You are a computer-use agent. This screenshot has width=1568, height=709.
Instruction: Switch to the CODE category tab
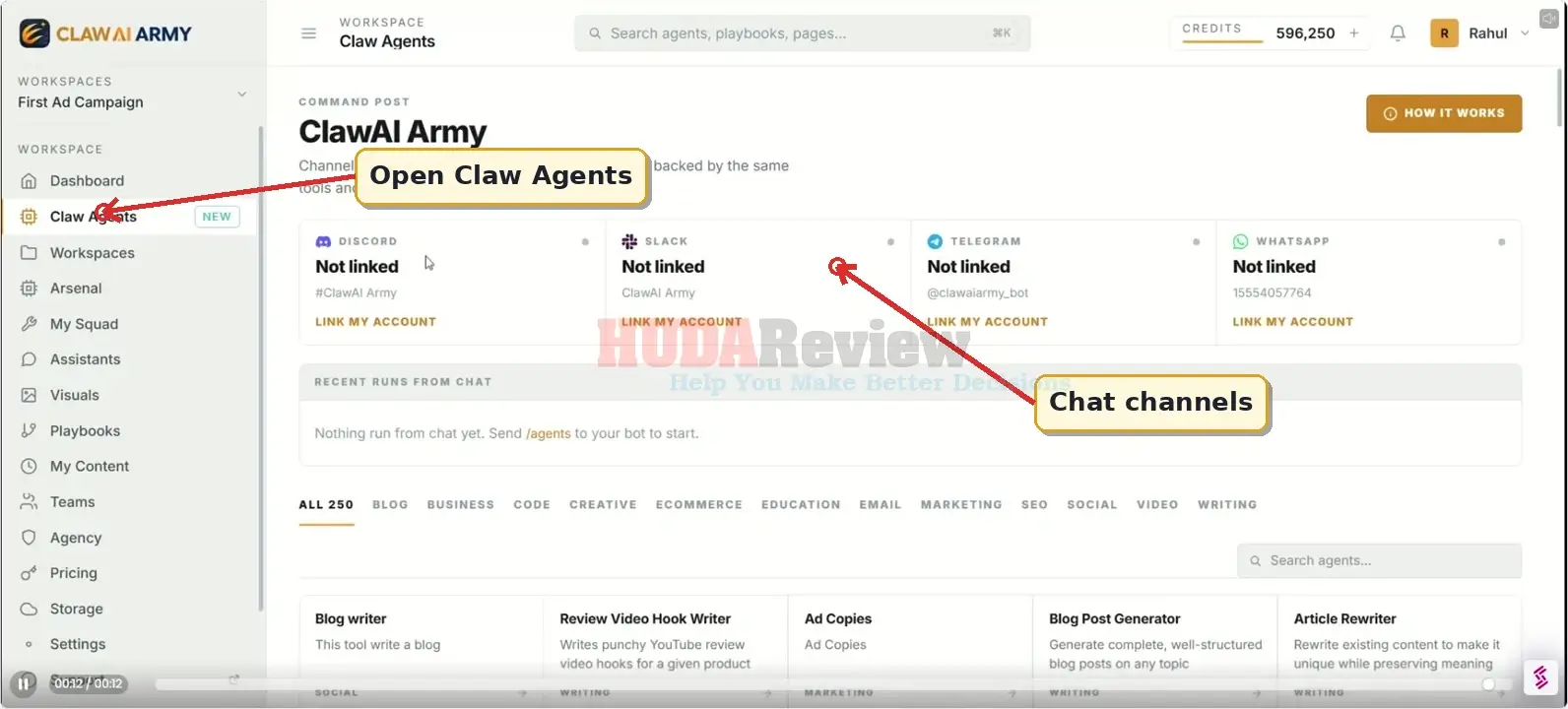tap(532, 505)
